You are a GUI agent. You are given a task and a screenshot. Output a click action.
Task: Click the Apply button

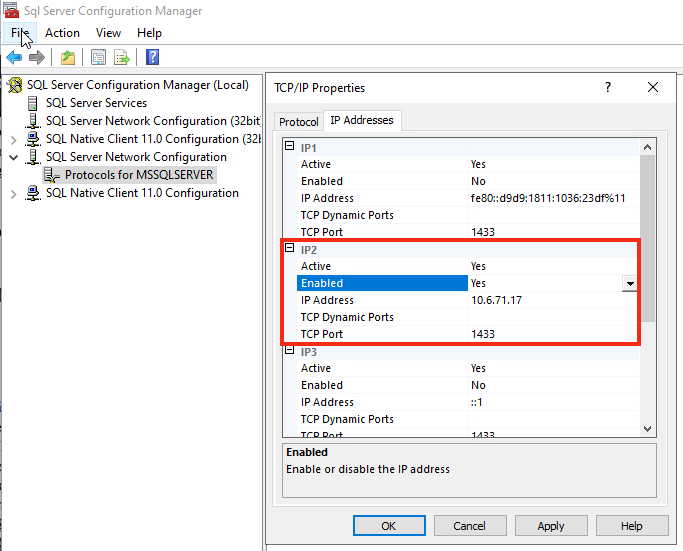[551, 526]
